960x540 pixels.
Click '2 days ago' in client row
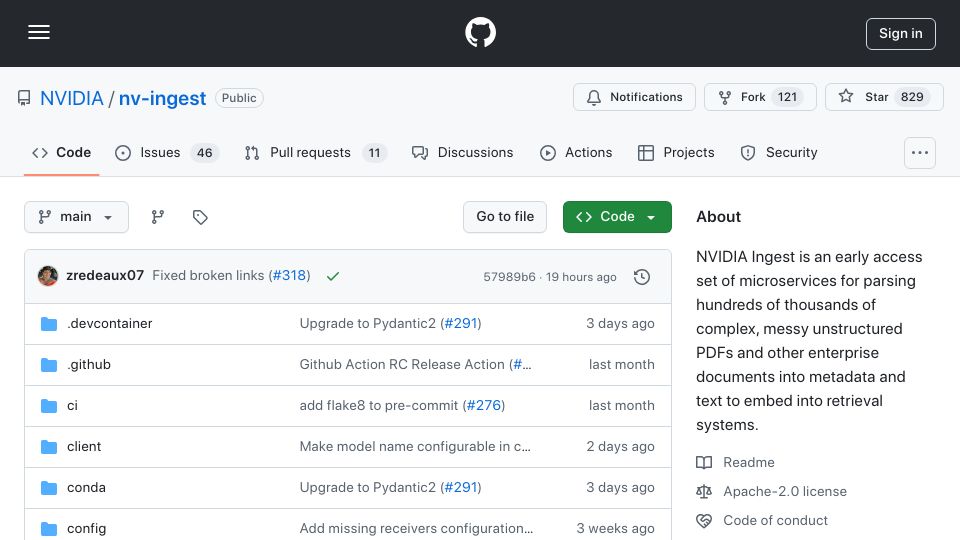620,446
